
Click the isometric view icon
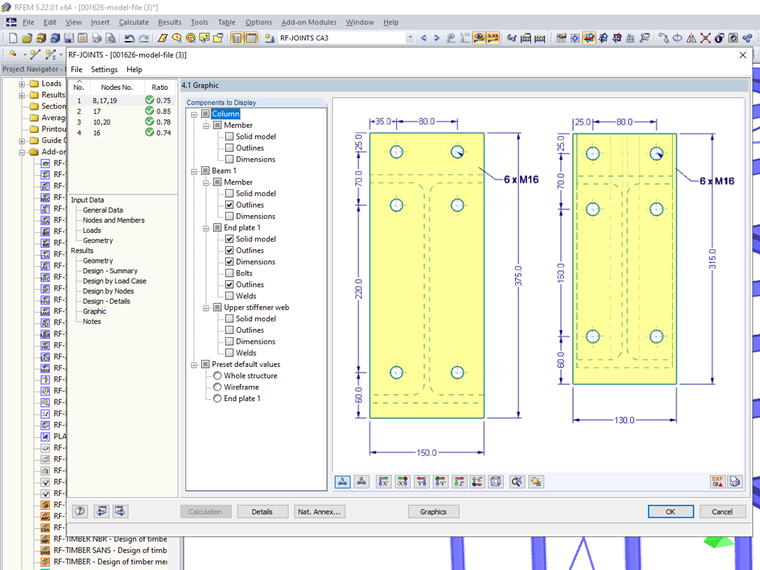(496, 481)
